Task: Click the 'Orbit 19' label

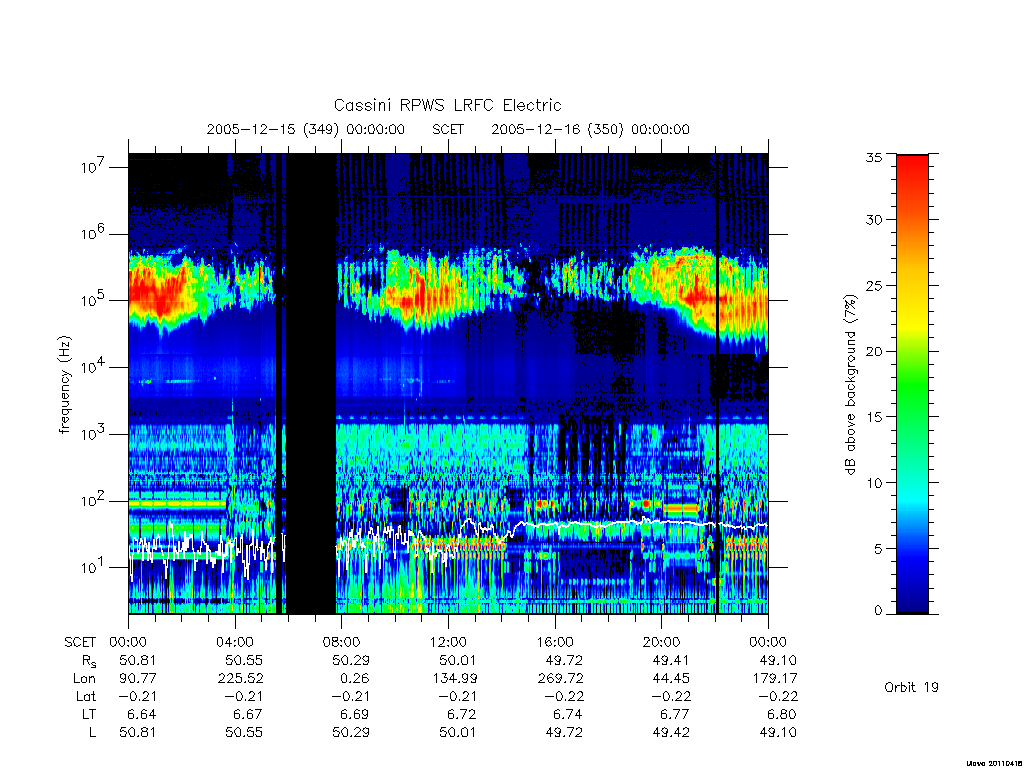Action: (911, 687)
